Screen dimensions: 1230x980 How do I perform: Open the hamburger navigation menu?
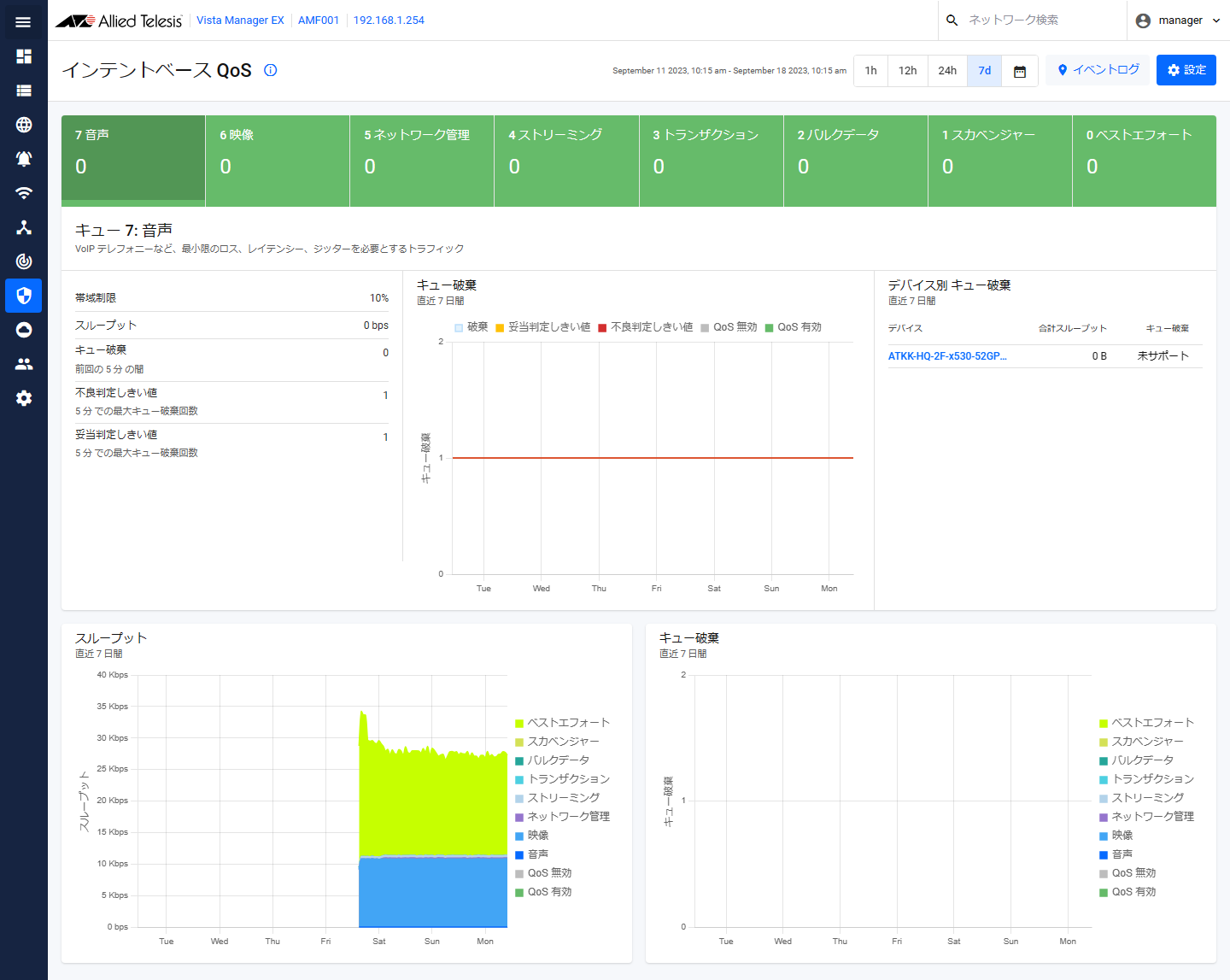click(23, 21)
